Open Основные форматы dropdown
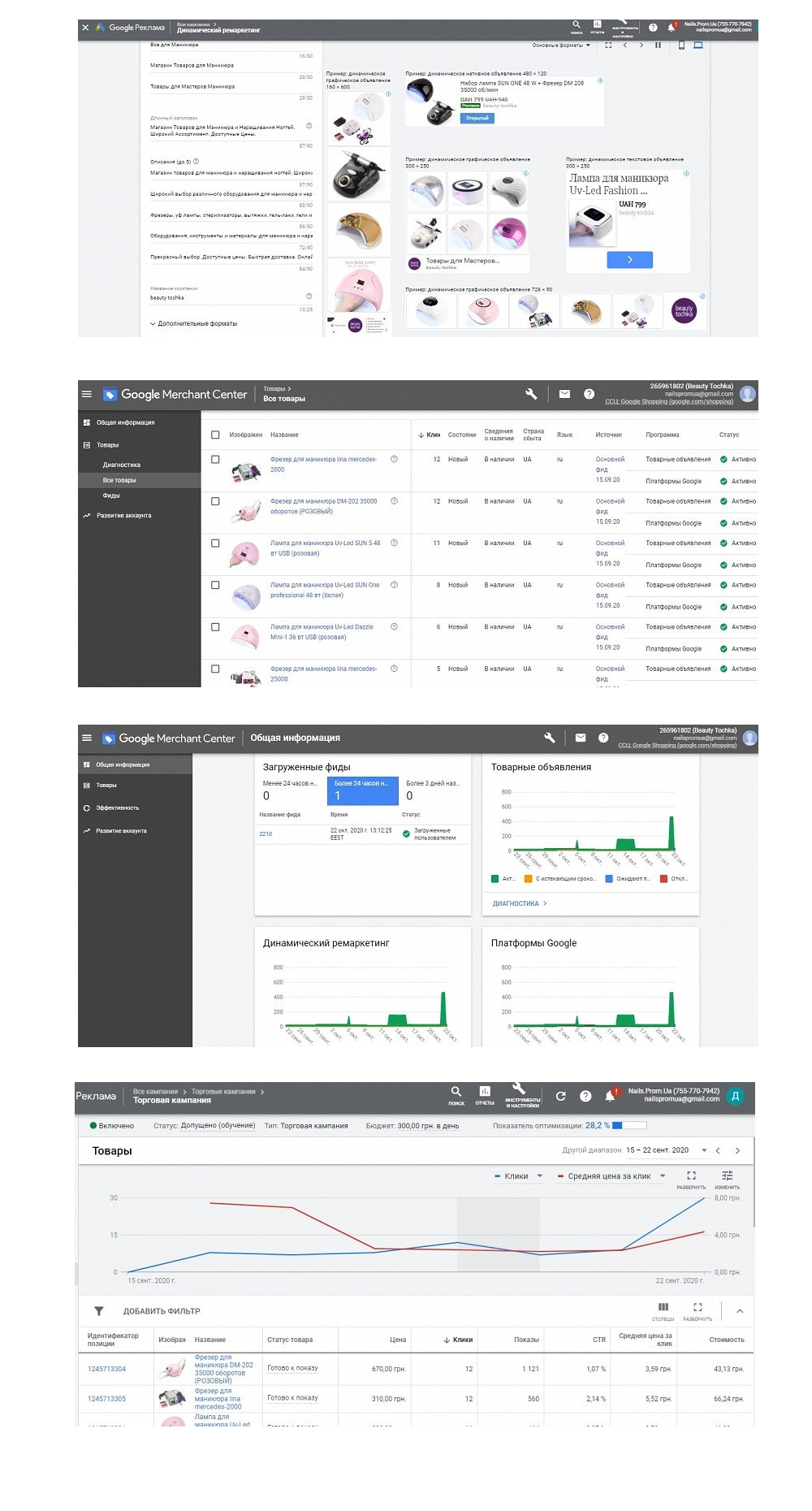The height and width of the screenshot is (1511, 812). click(561, 45)
